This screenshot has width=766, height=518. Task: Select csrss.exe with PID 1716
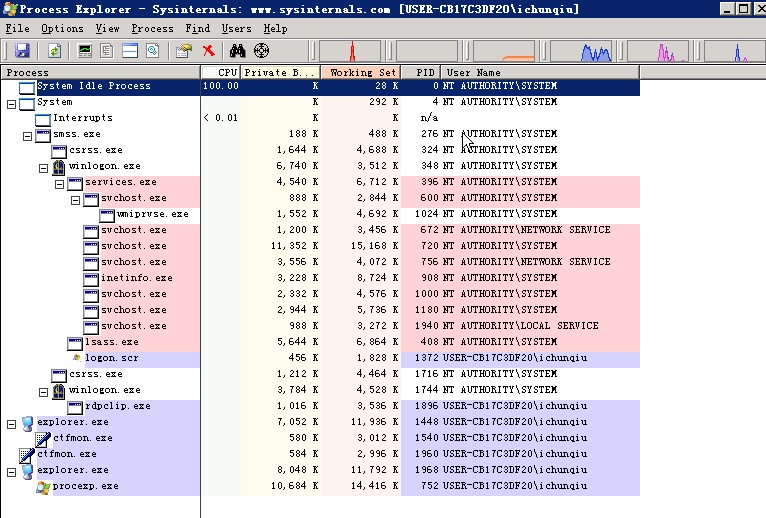coord(320,374)
